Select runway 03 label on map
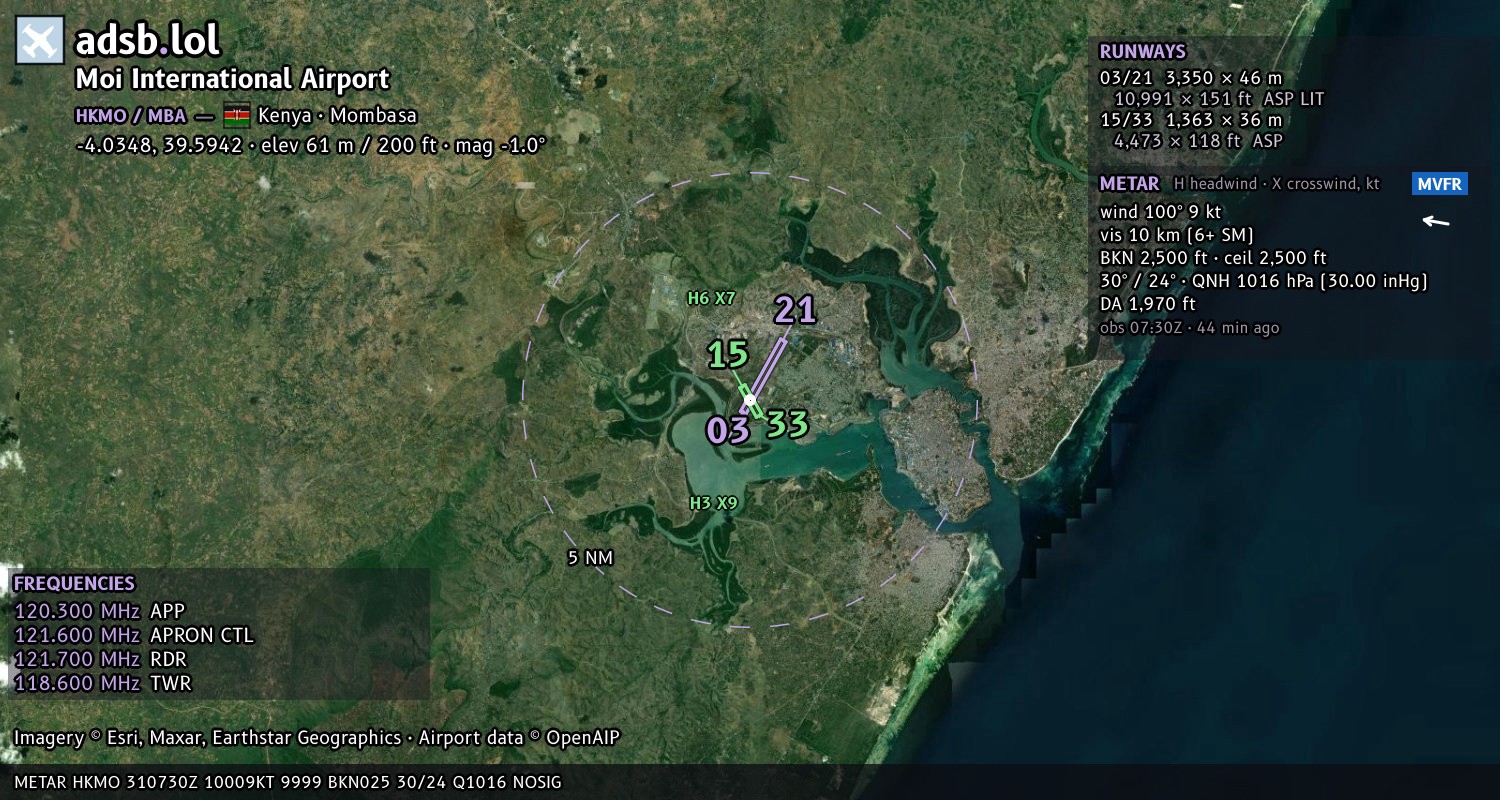Screen dimensions: 1500x800 tap(728, 430)
